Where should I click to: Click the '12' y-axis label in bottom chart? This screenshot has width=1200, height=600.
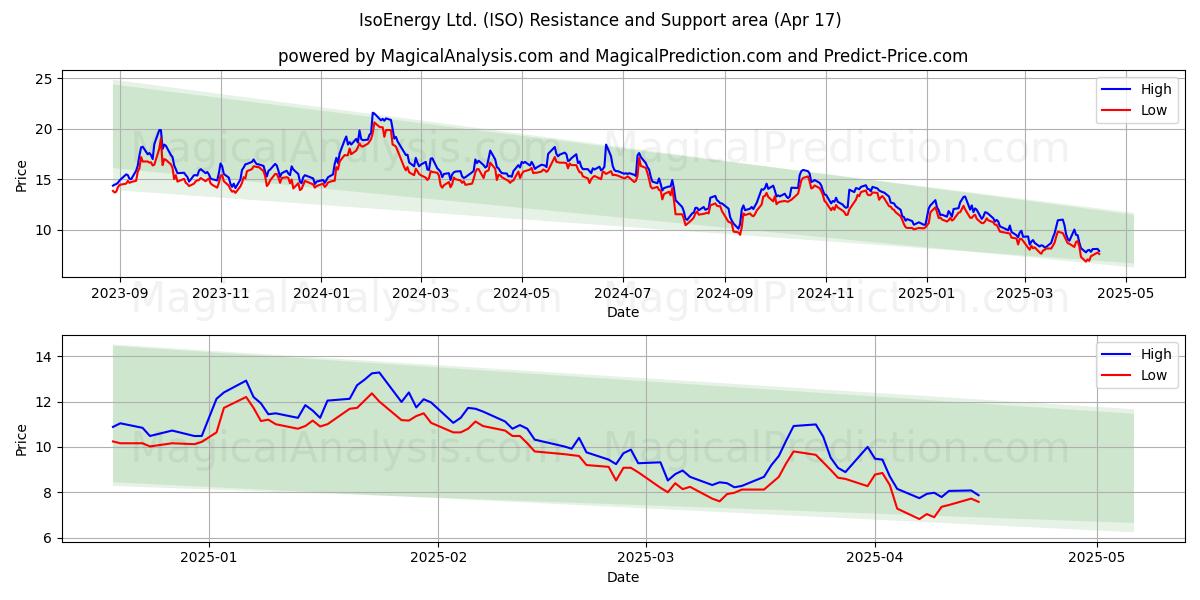[x=44, y=402]
